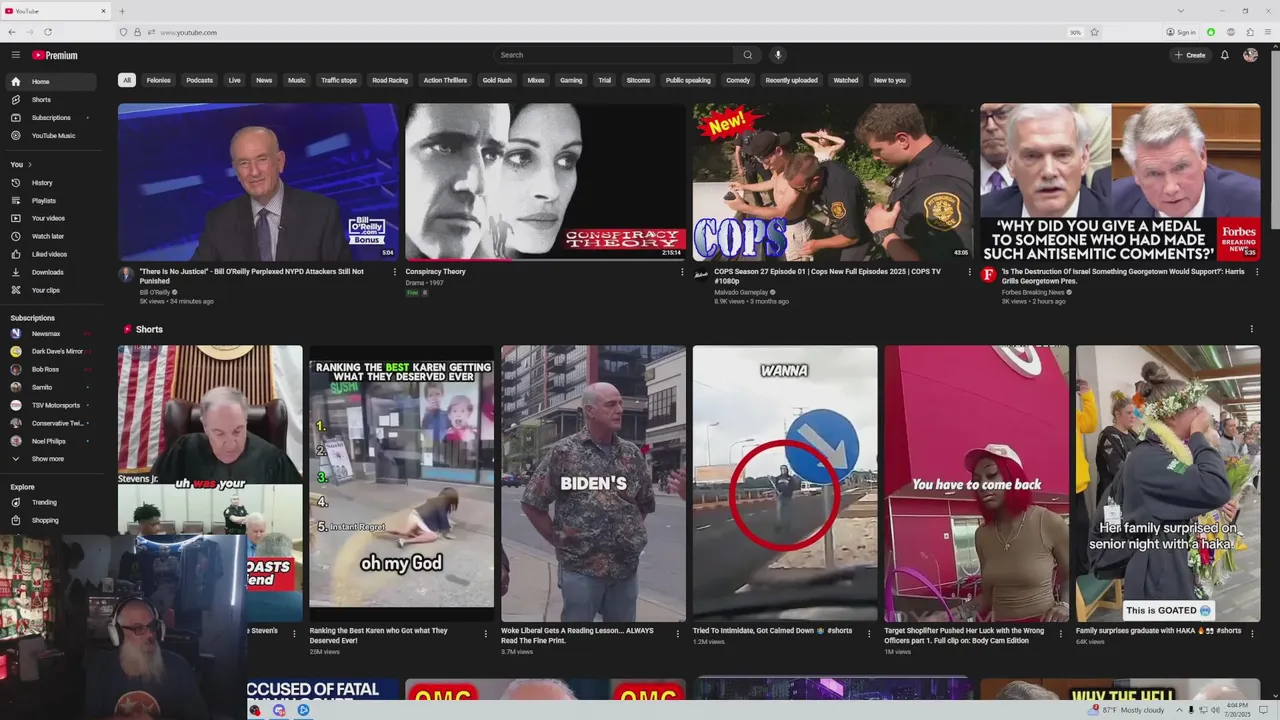
Task: Reload the page in the browser
Action: [x=47, y=32]
